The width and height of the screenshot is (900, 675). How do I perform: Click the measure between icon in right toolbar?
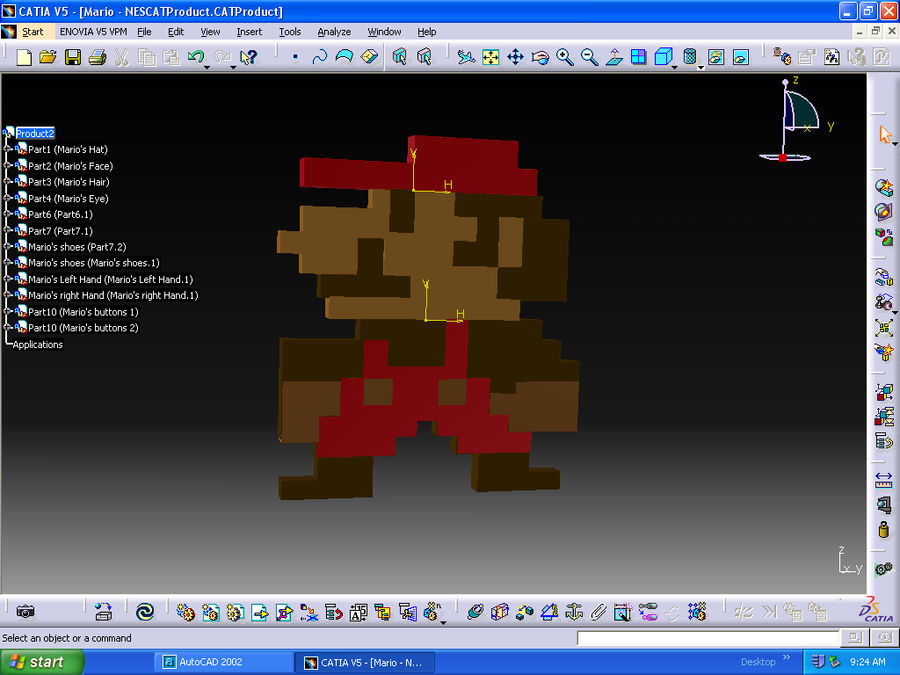click(884, 481)
